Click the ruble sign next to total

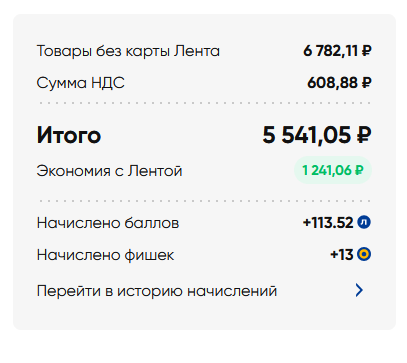pos(363,135)
